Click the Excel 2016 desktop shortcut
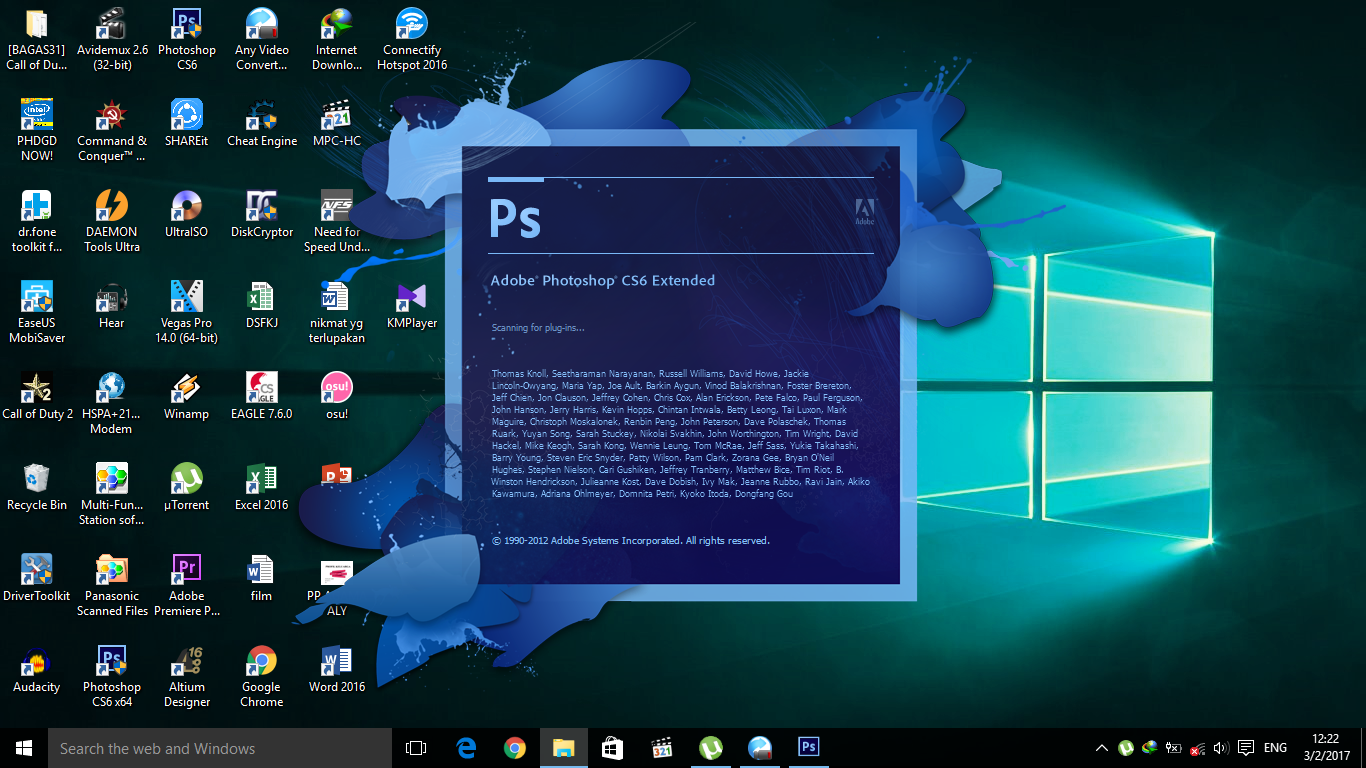The width and height of the screenshot is (1366, 768). coord(262,488)
